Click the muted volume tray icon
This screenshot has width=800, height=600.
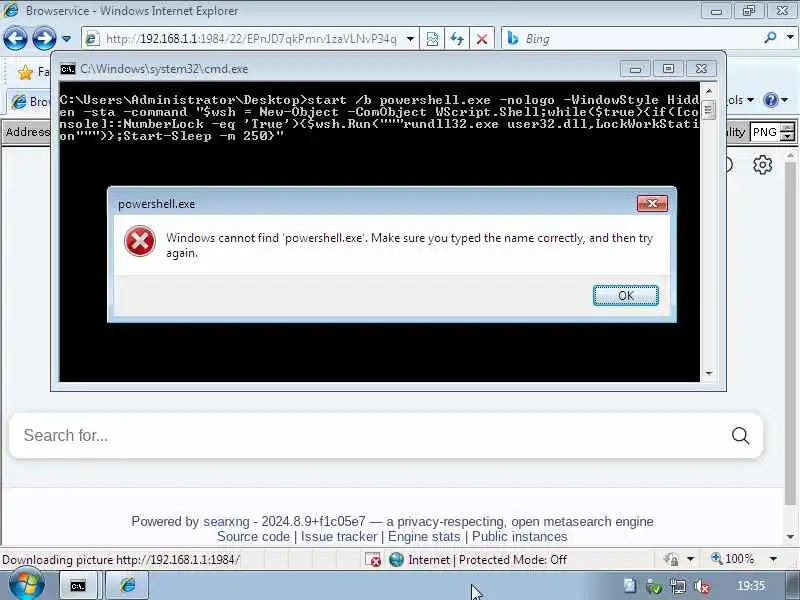pos(702,587)
